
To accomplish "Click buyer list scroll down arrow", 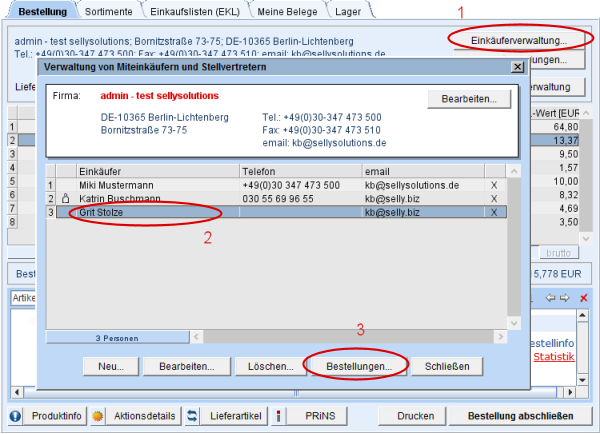I will pos(514,323).
